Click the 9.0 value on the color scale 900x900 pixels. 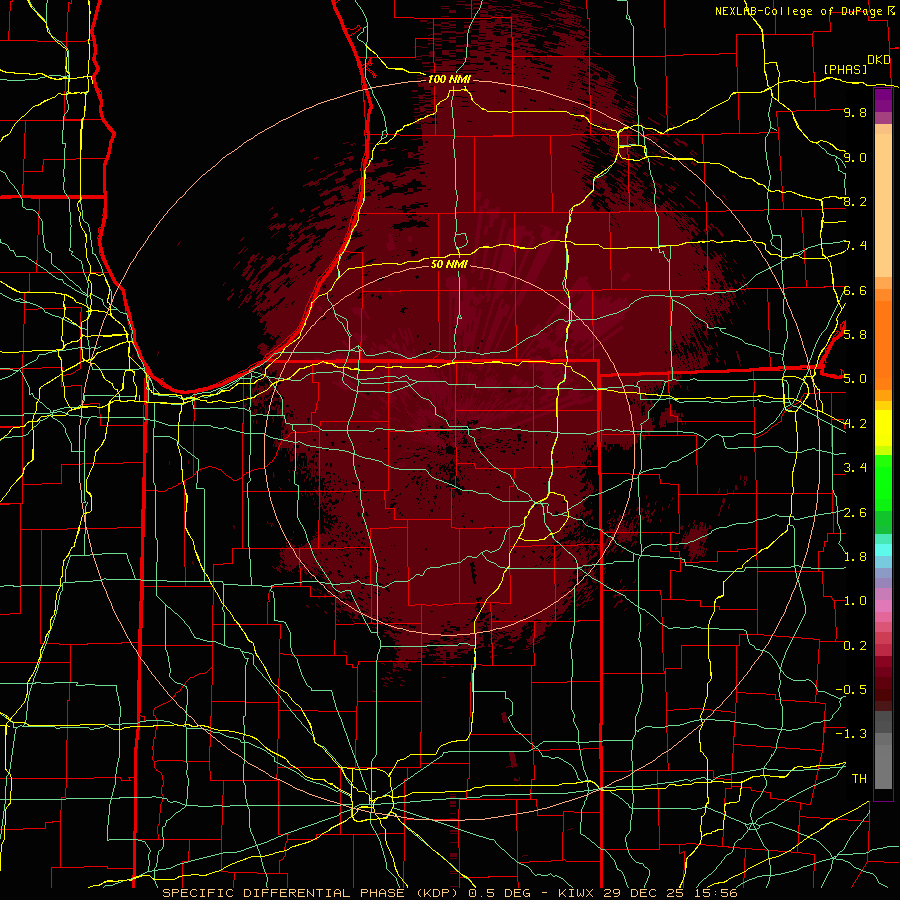click(x=855, y=157)
